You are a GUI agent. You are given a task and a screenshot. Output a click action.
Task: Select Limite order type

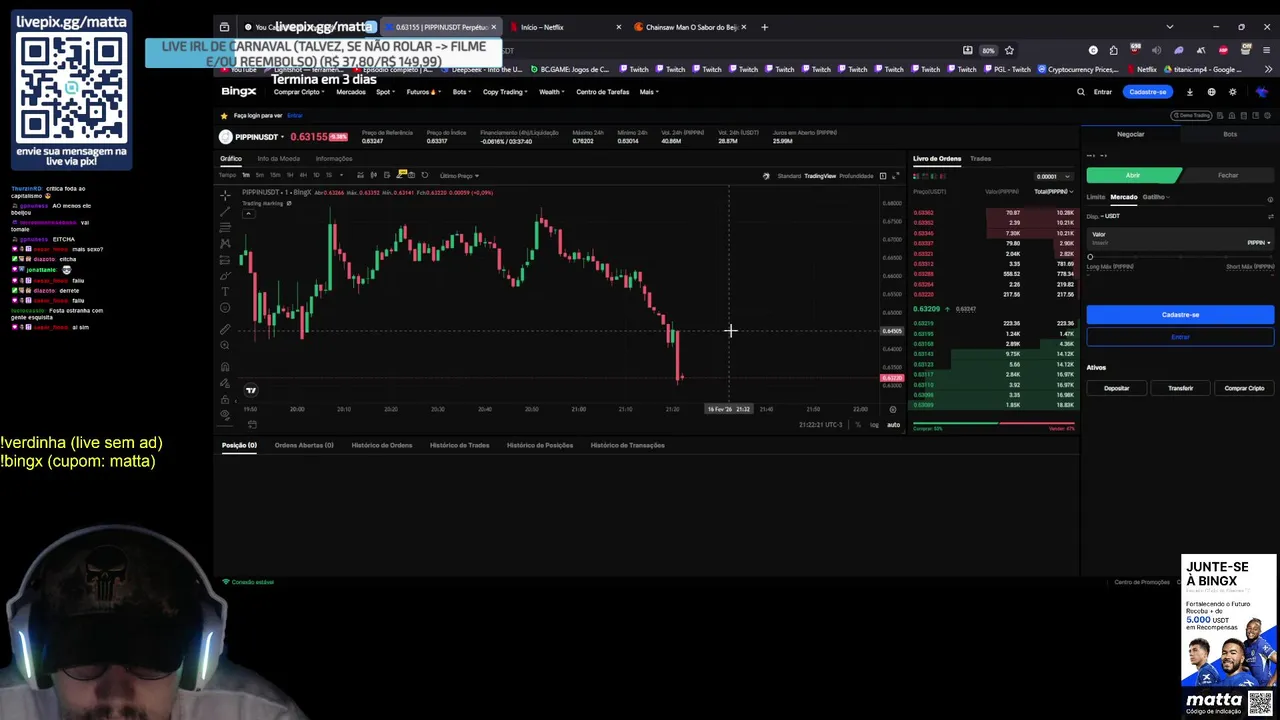tap(1096, 197)
